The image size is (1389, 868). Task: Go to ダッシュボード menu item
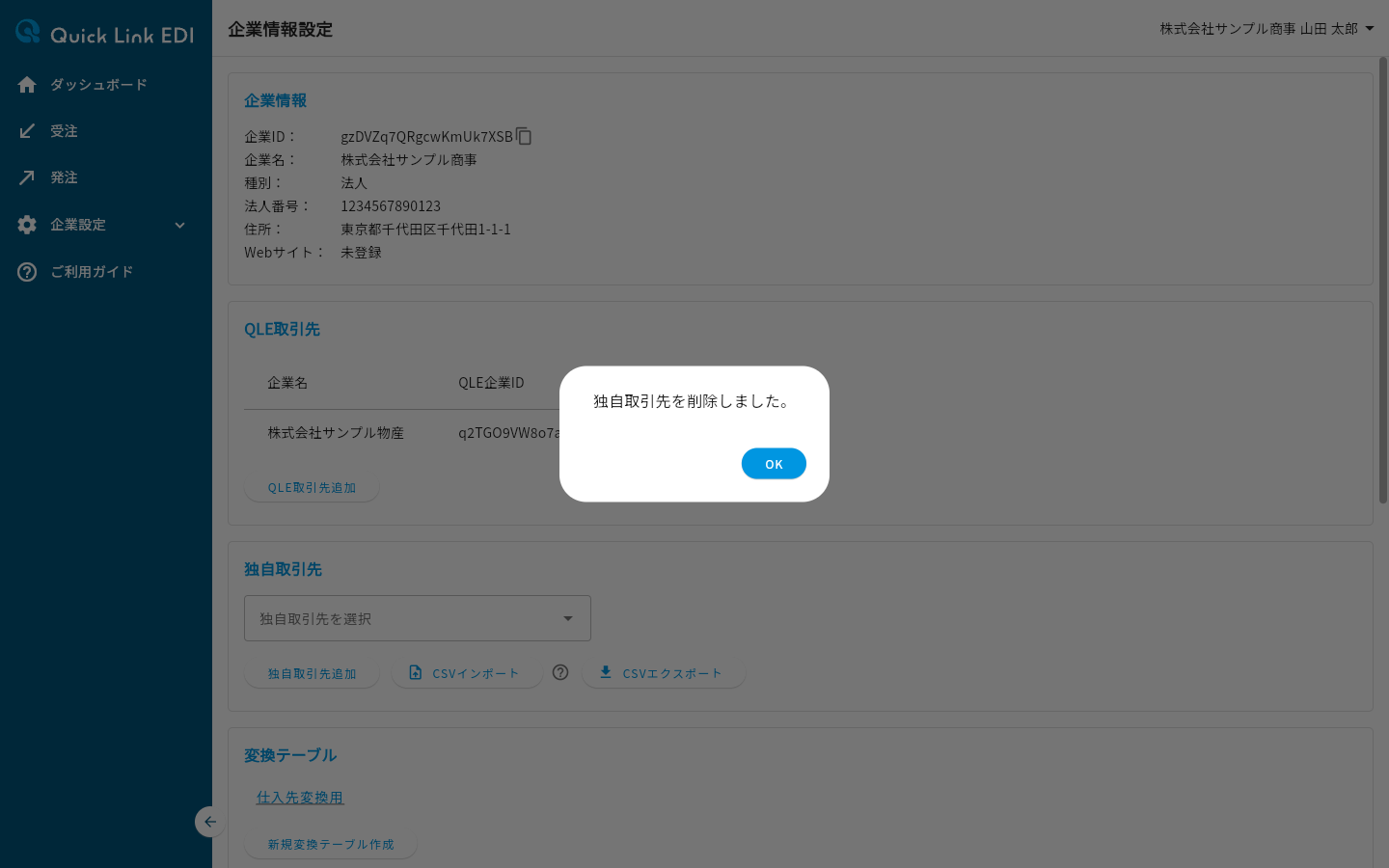[x=106, y=85]
